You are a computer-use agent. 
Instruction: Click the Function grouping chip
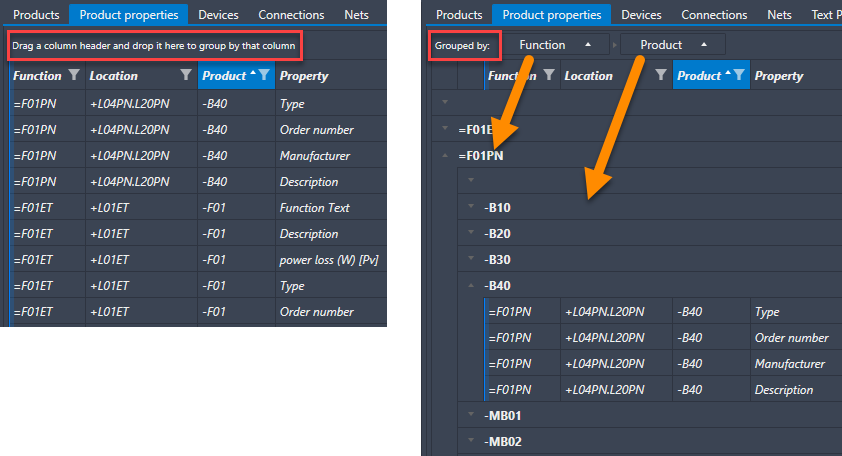click(x=543, y=45)
